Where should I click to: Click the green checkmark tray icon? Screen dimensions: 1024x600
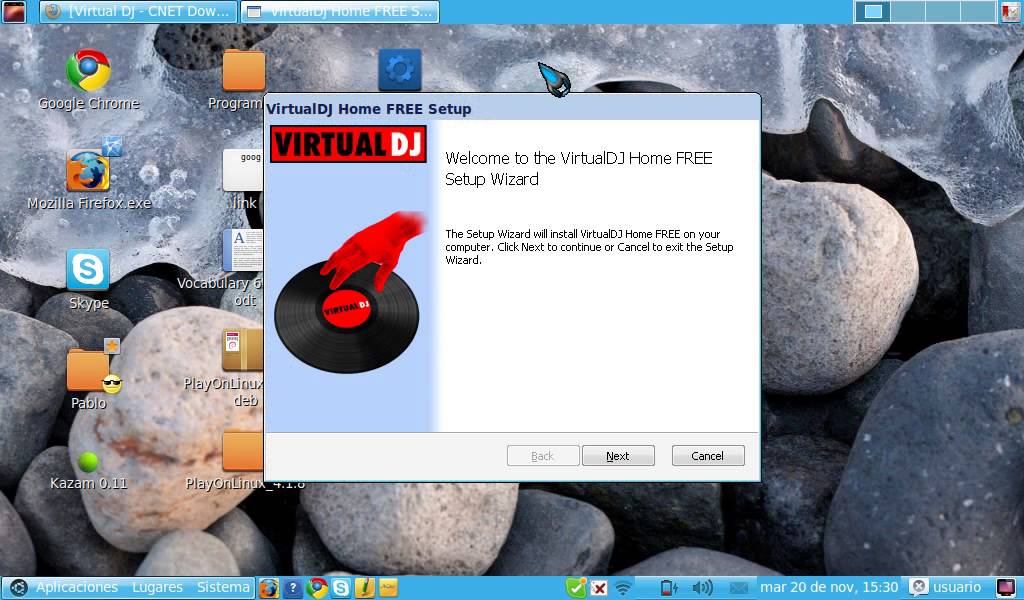click(576, 588)
